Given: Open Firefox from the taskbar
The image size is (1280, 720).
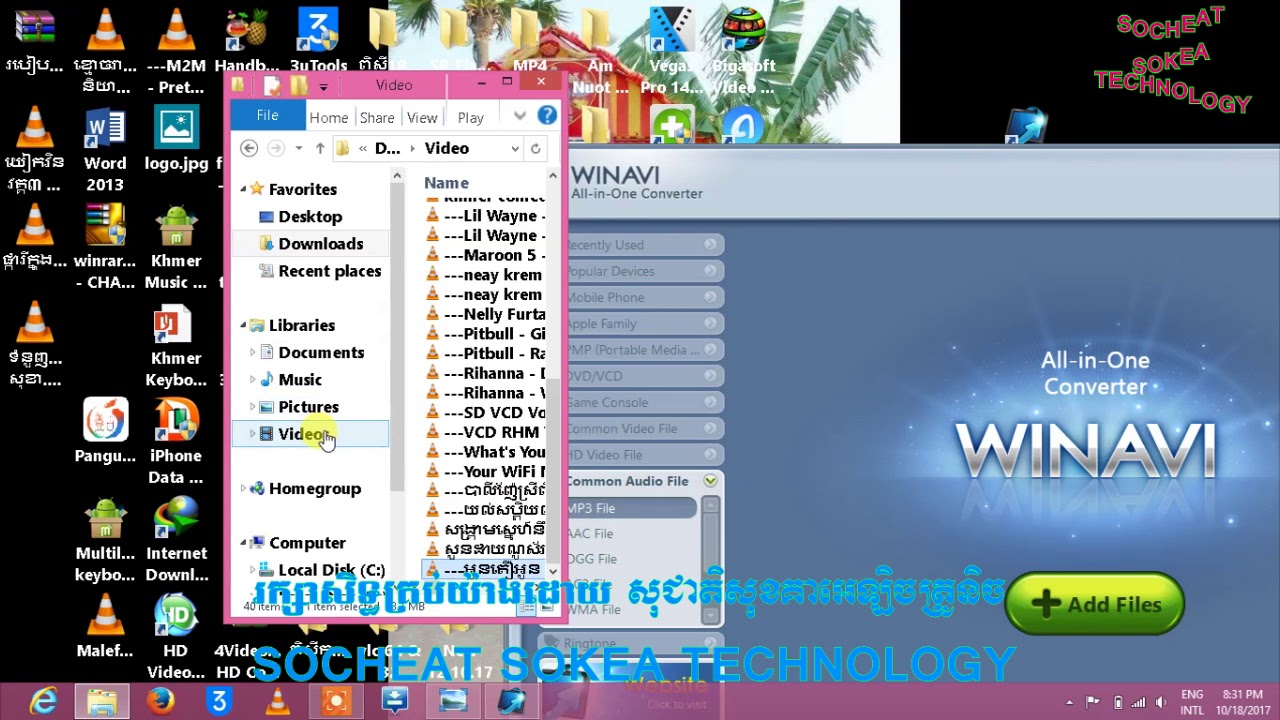Looking at the screenshot, I should tap(160, 702).
